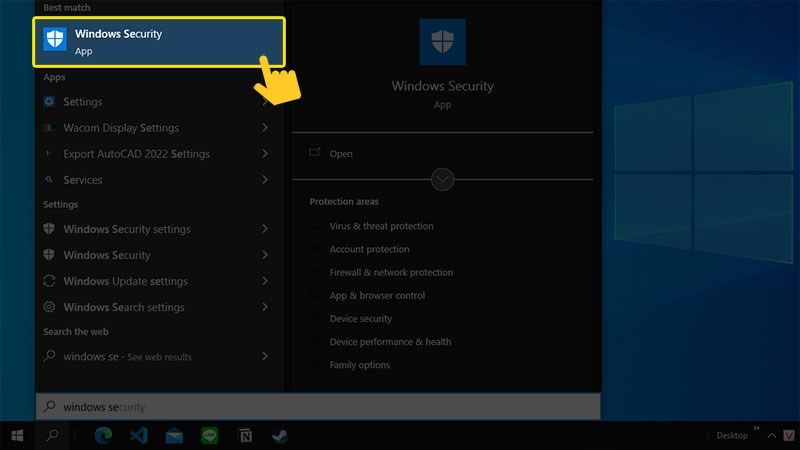Open the Mail app on the taskbar

pos(174,436)
